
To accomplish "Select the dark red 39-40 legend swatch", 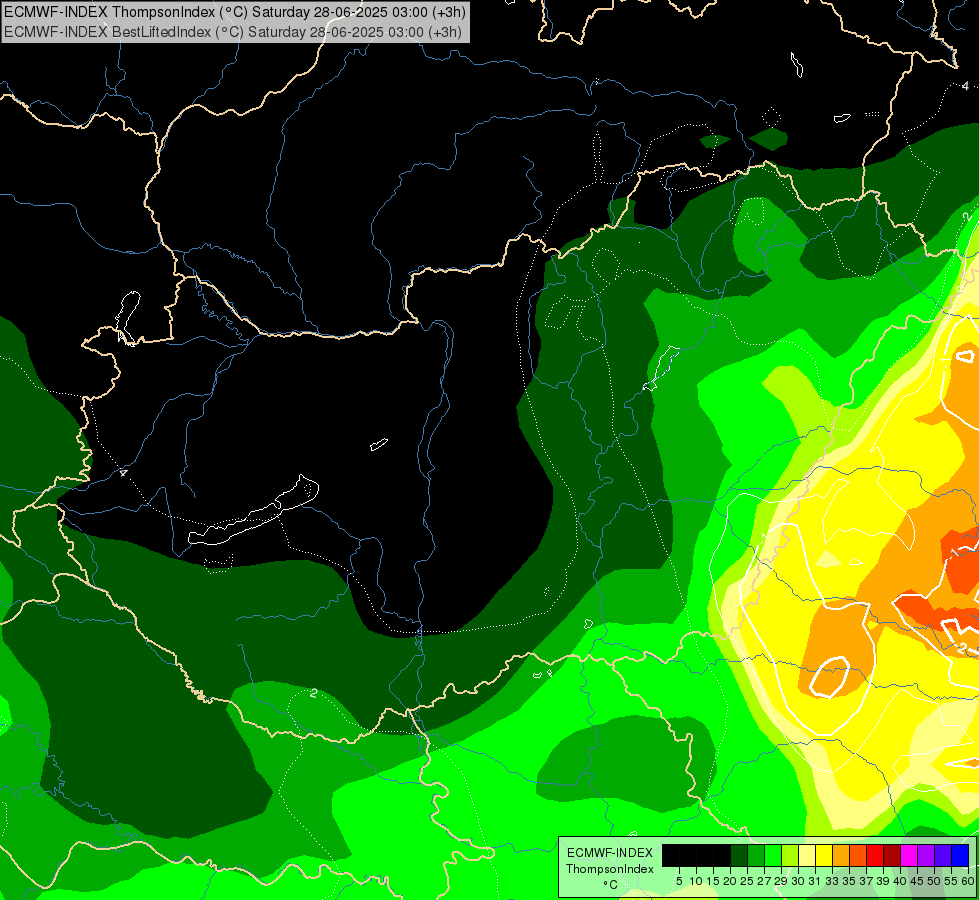I will click(892, 855).
